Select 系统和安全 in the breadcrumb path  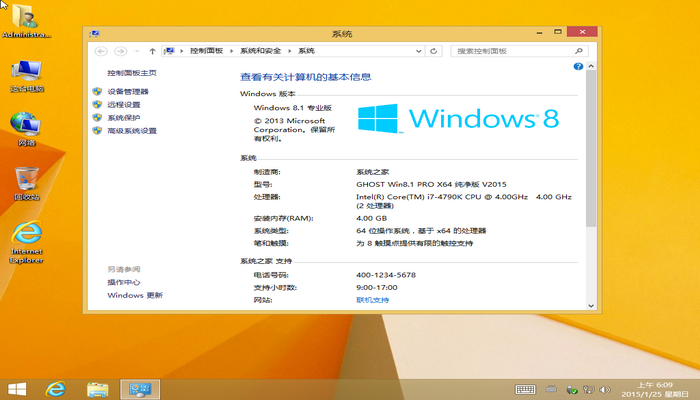(x=262, y=50)
